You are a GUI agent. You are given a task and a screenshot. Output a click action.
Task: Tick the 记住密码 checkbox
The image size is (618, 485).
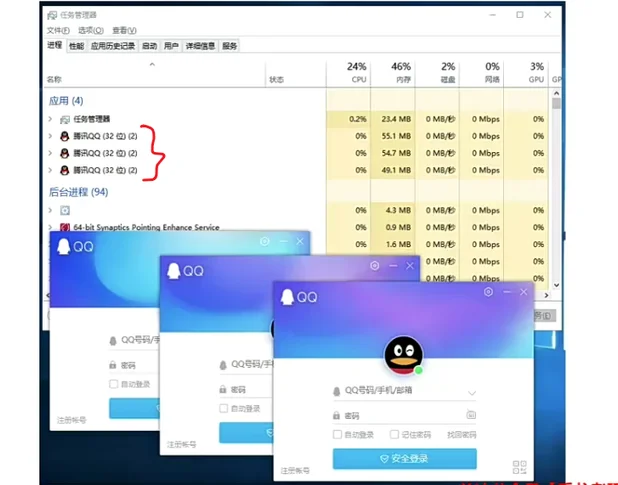tap(393, 435)
